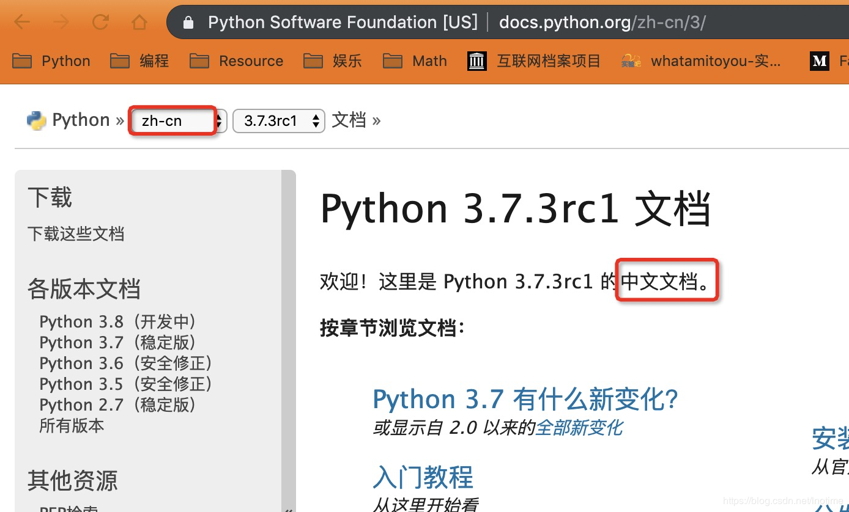This screenshot has width=849, height=512.
Task: Open the 编程 bookmarks folder
Action: pos(140,61)
